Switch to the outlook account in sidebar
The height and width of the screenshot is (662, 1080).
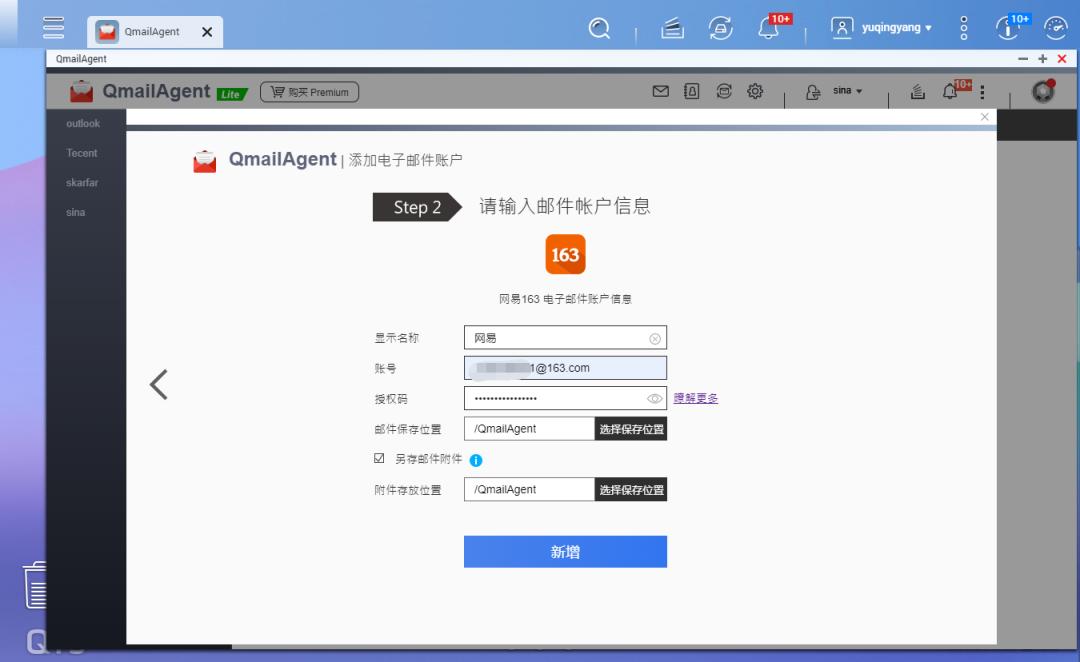(83, 123)
